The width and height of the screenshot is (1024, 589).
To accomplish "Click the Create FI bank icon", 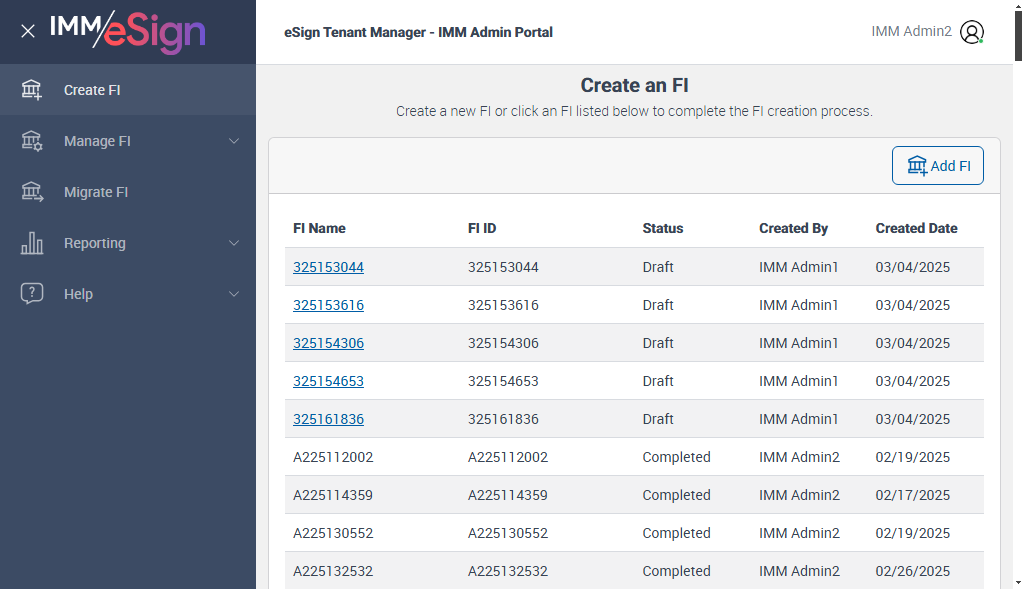I will point(32,90).
